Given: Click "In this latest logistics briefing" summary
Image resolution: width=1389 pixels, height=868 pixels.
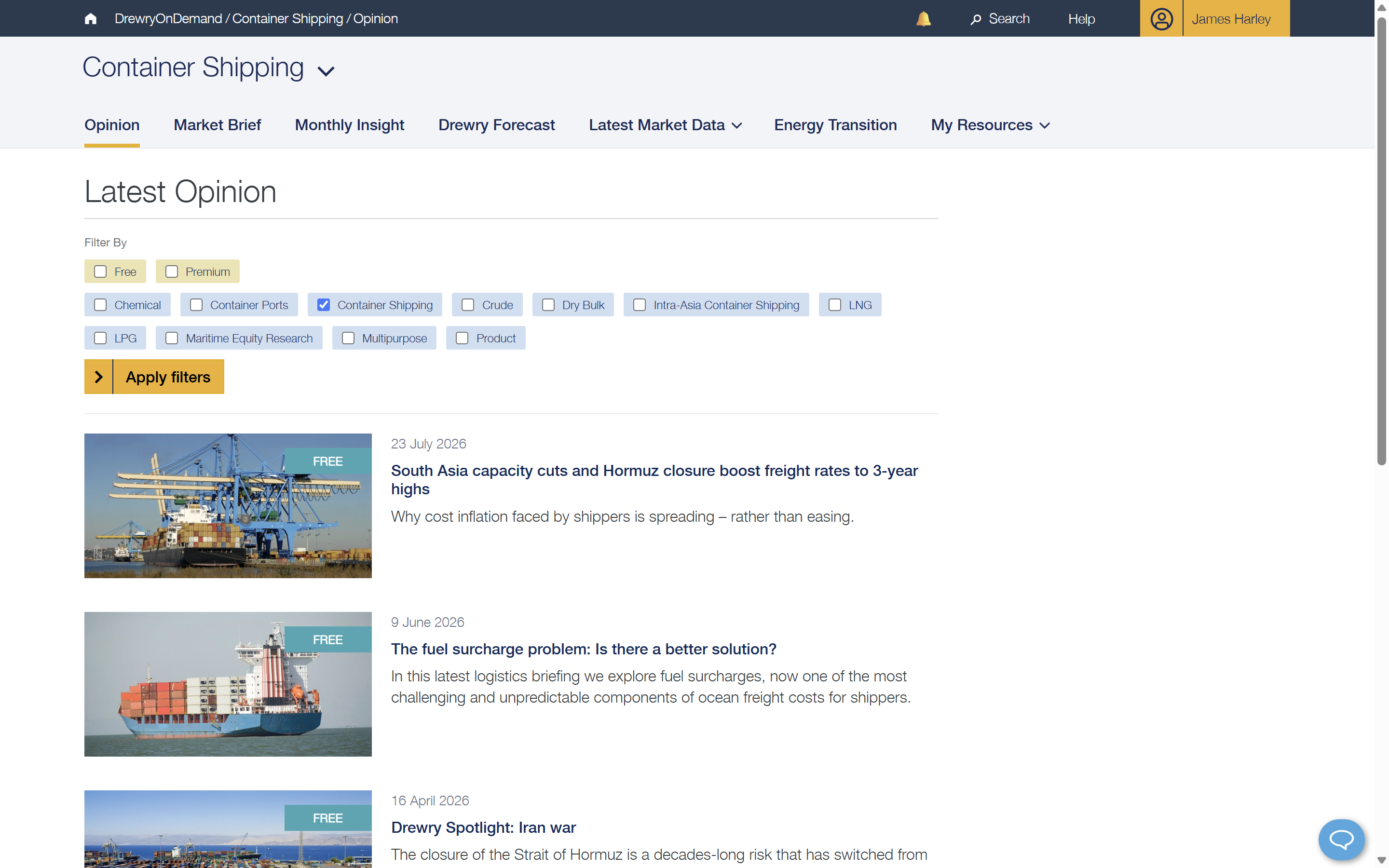Looking at the screenshot, I should (651, 687).
